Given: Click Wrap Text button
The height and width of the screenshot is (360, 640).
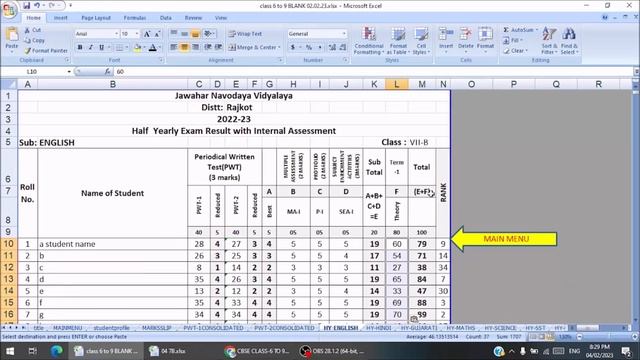Looking at the screenshot, I should (245, 34).
